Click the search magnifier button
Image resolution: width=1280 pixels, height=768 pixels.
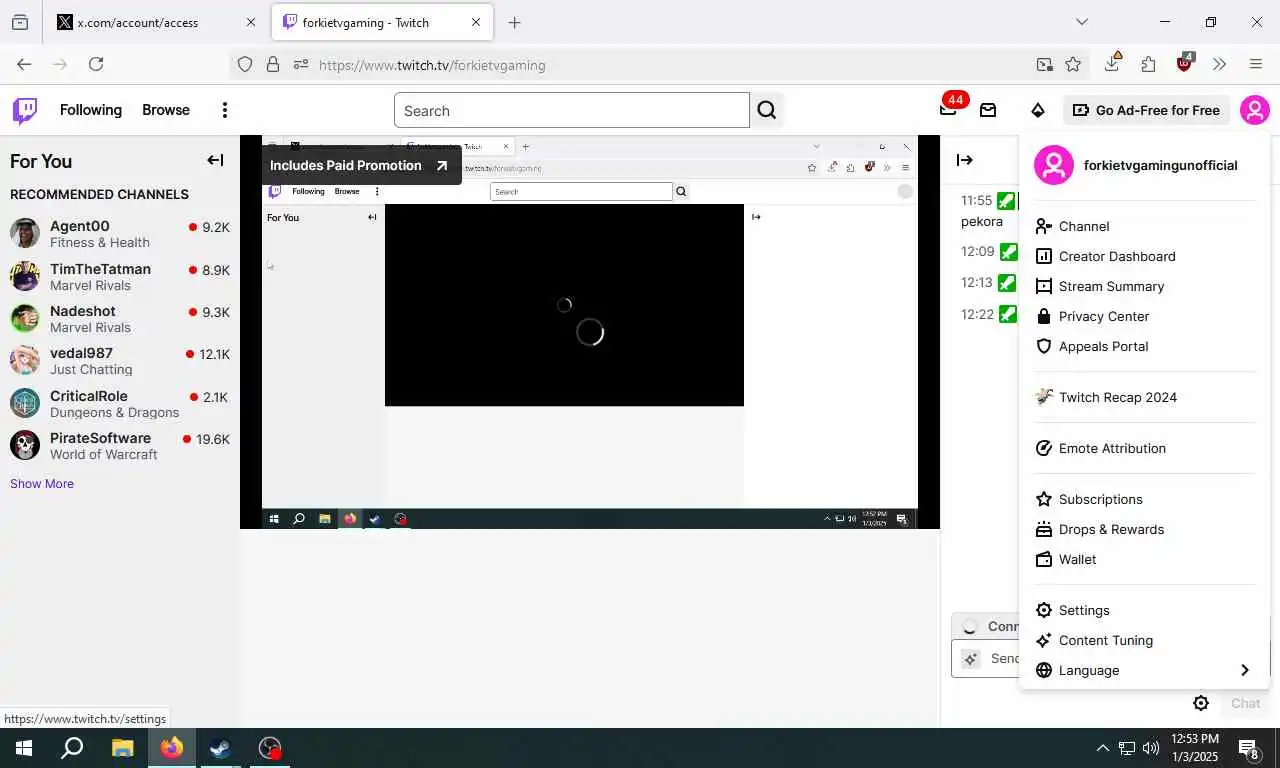tap(767, 110)
